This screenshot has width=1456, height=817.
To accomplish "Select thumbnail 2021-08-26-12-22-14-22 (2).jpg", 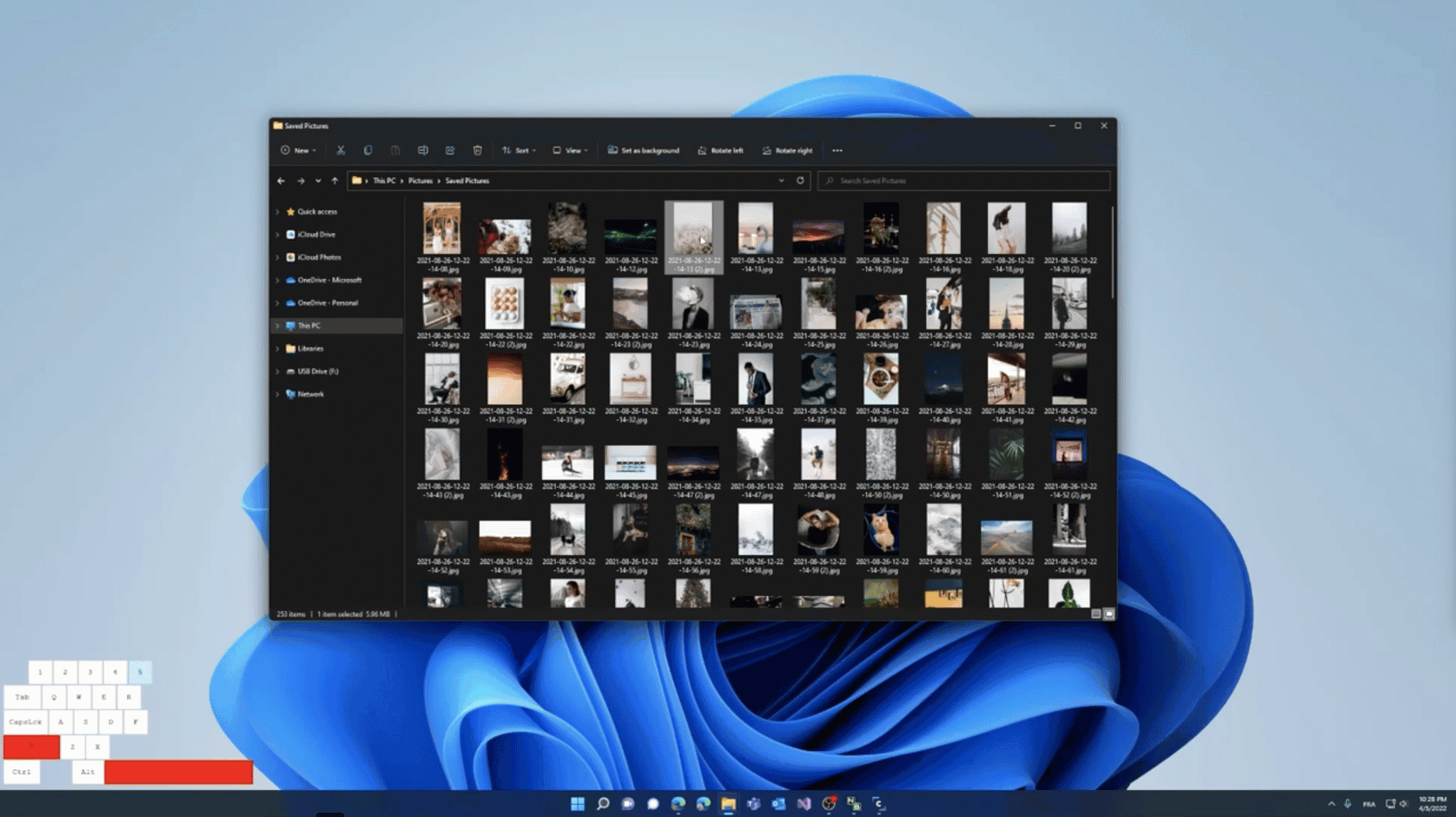I will pos(505,313).
